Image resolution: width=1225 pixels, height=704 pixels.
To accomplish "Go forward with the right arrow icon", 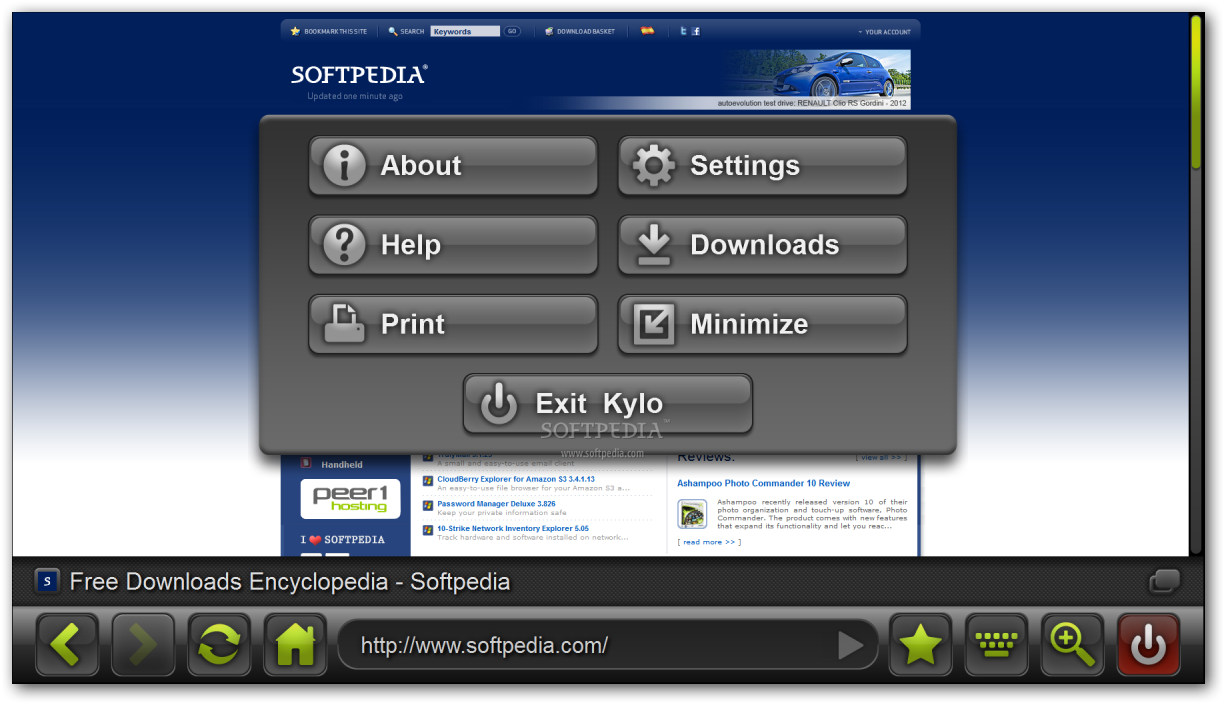I will pyautogui.click(x=143, y=645).
